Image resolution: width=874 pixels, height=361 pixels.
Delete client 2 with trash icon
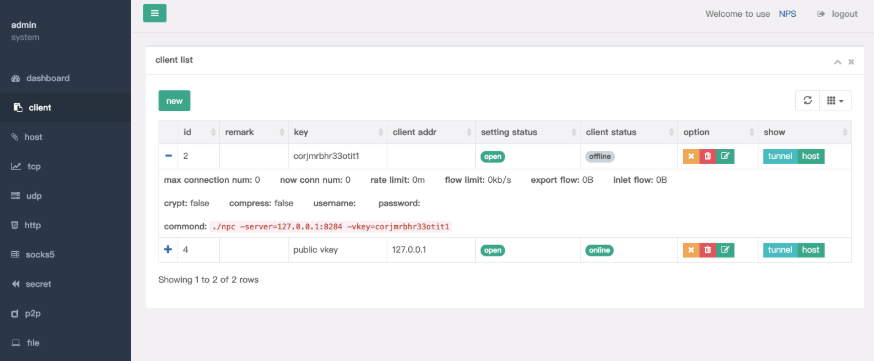708,157
